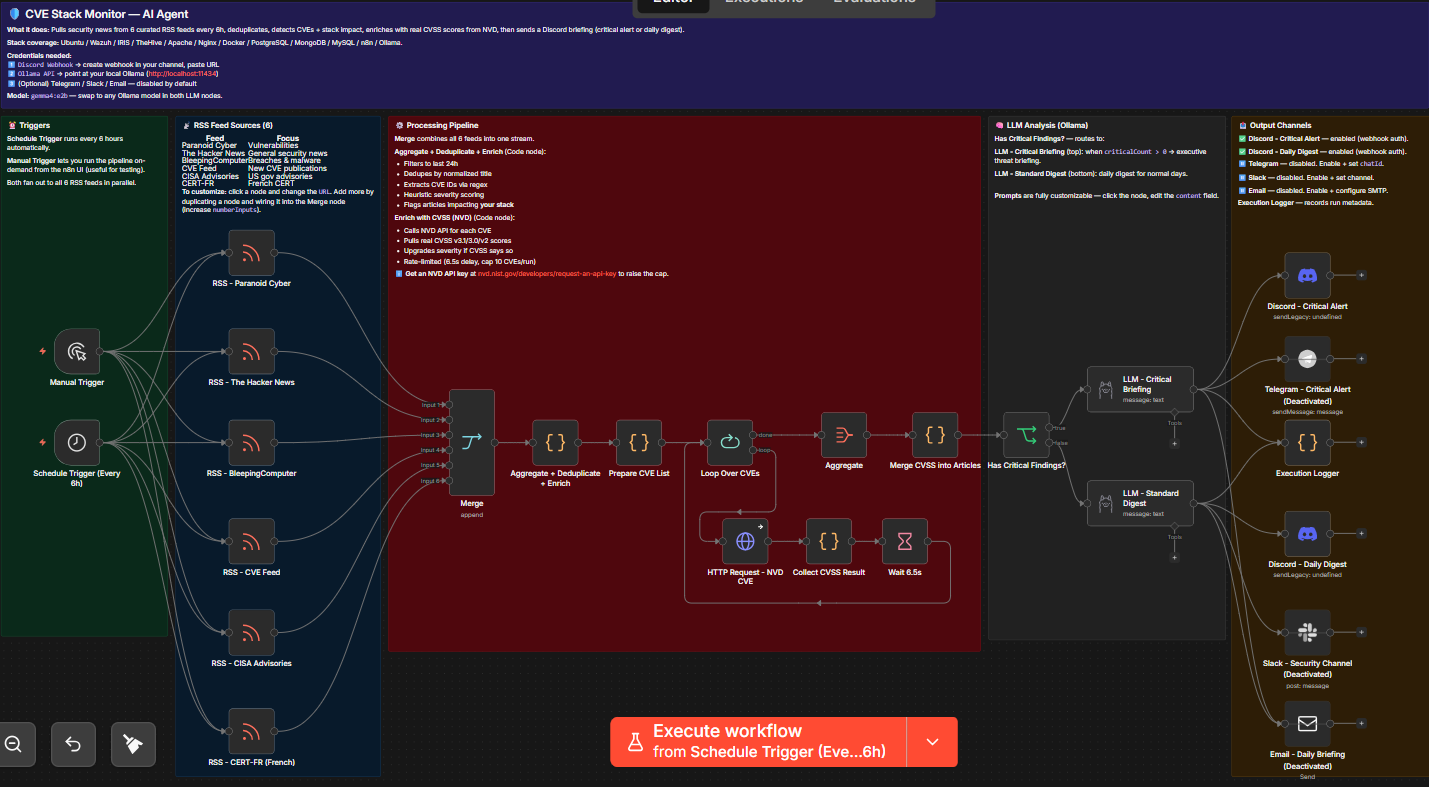Click the RSS - Paranoid Cyber node
Viewport: 1429px width, 787px height.
[x=251, y=253]
